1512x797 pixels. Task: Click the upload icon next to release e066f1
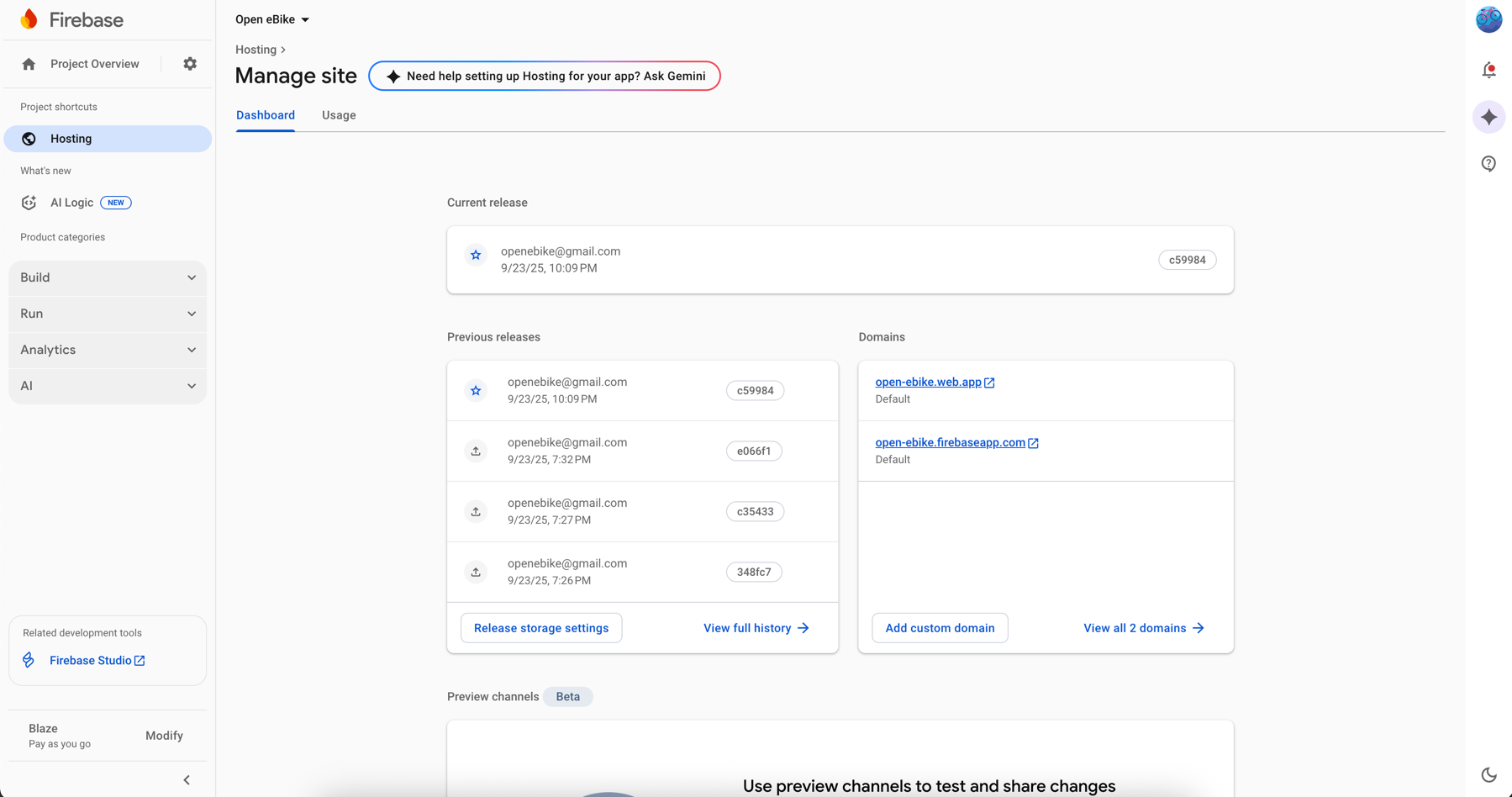(476, 451)
